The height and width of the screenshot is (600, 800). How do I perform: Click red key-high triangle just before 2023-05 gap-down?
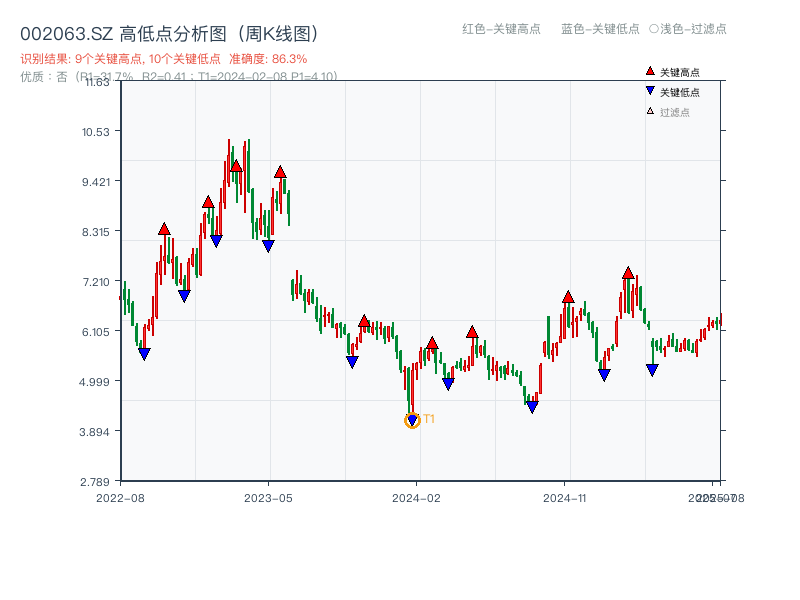(x=280, y=172)
